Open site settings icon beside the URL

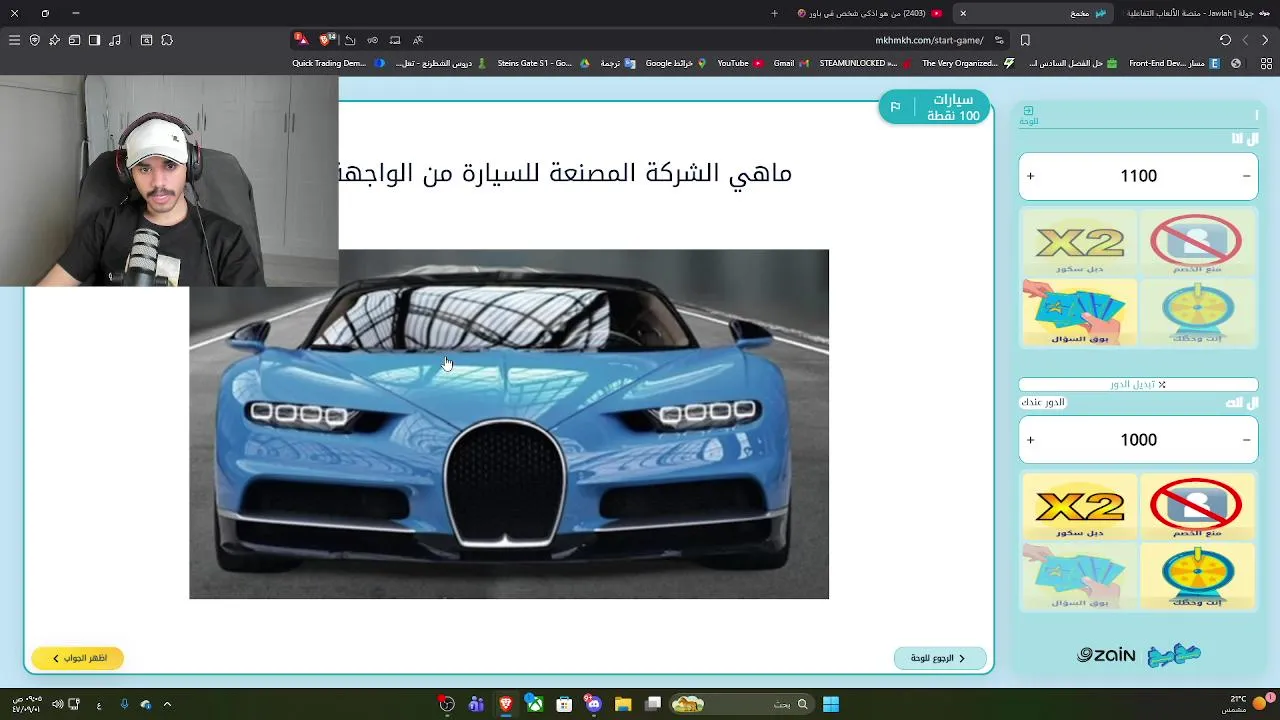point(999,40)
